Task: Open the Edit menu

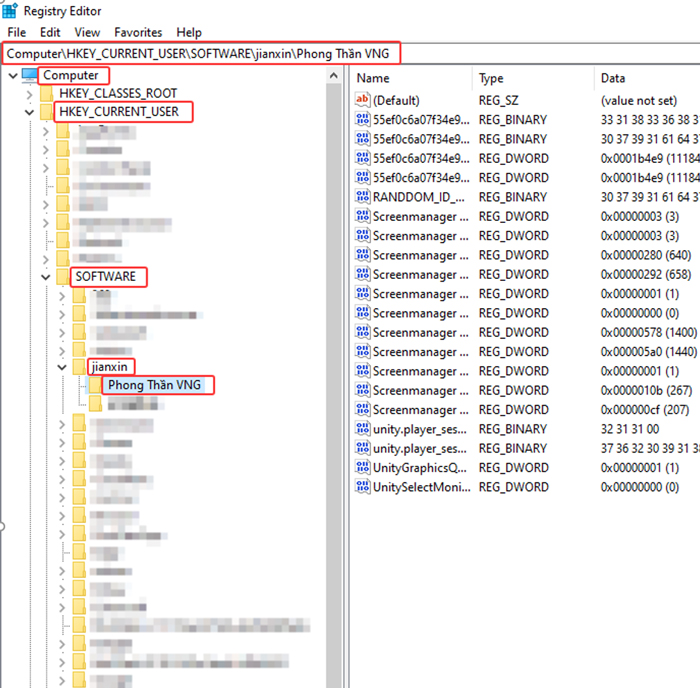Action: (x=50, y=32)
